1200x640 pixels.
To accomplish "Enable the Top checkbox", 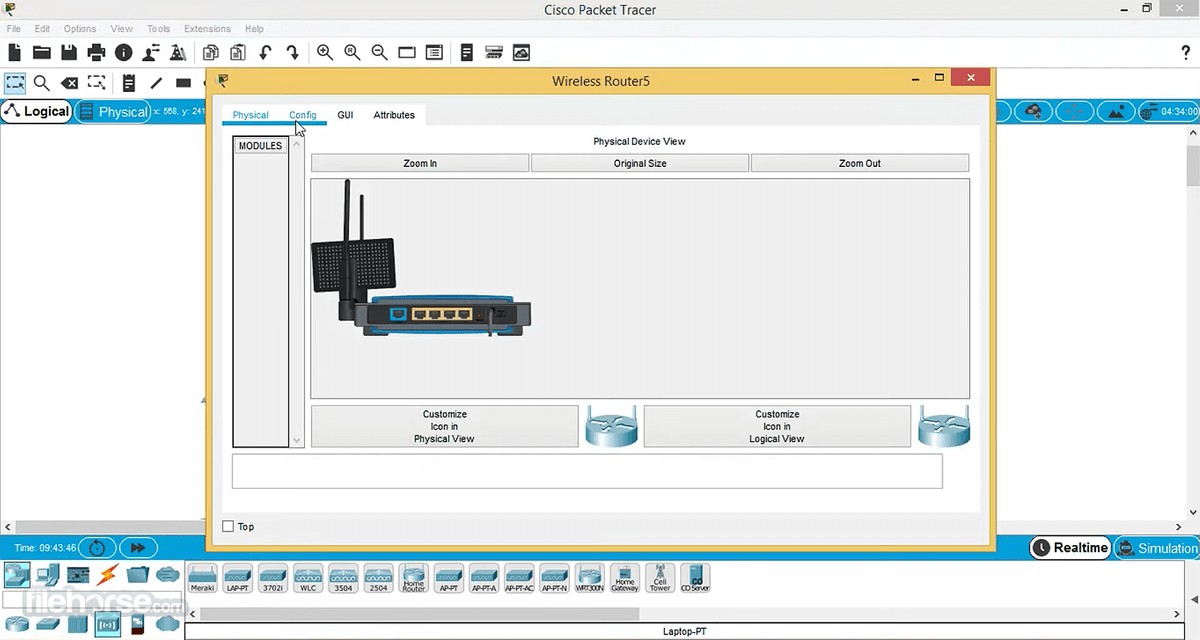I will point(228,526).
